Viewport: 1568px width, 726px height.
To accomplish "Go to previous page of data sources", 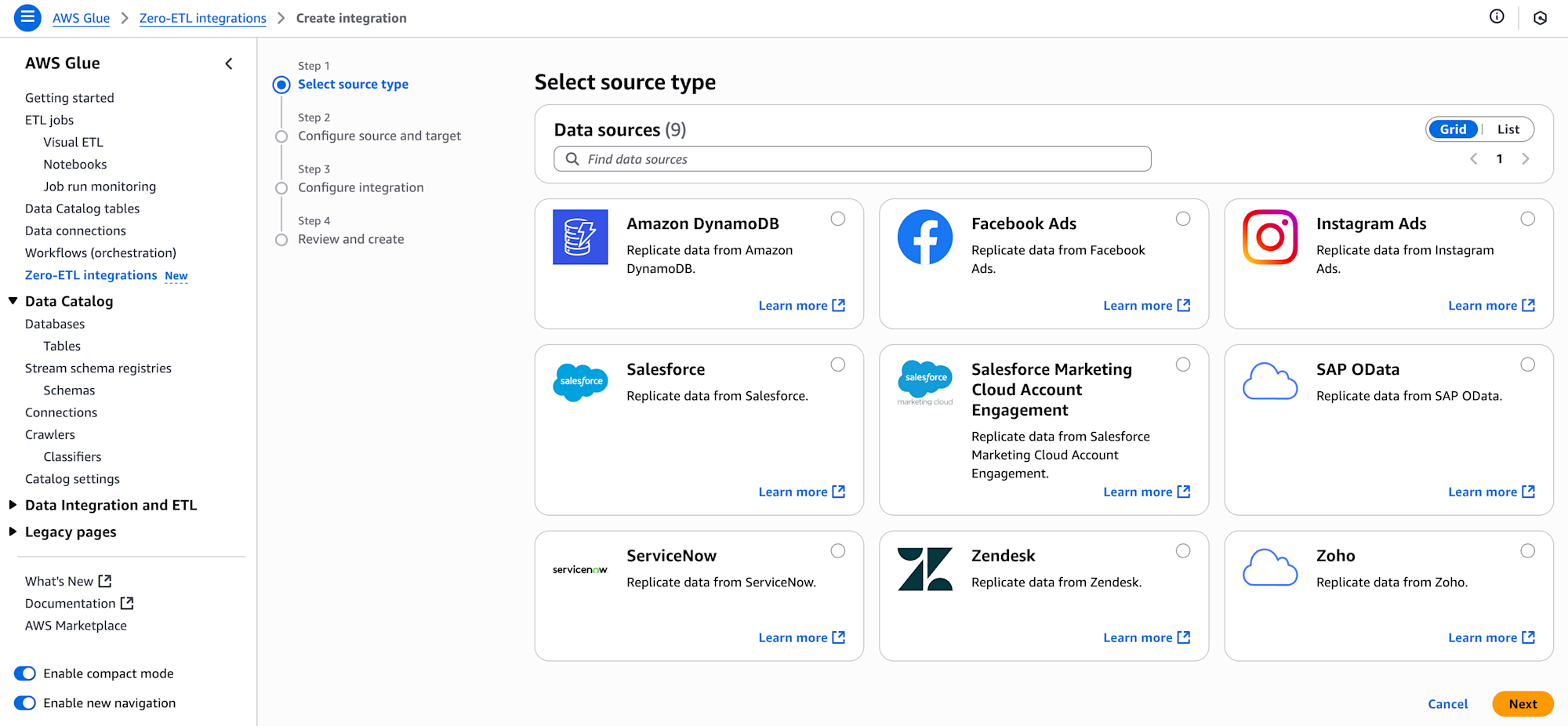I will point(1474,159).
